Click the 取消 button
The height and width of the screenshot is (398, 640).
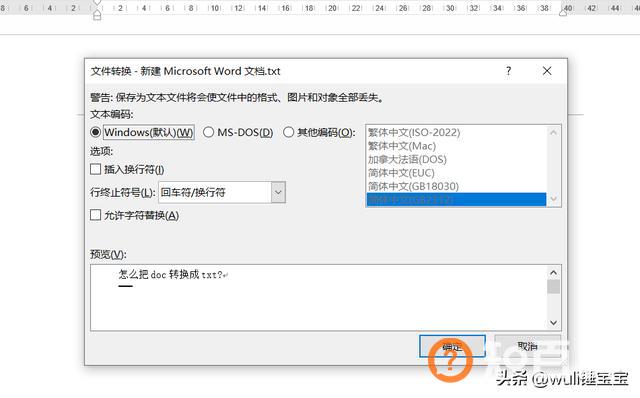click(x=527, y=346)
